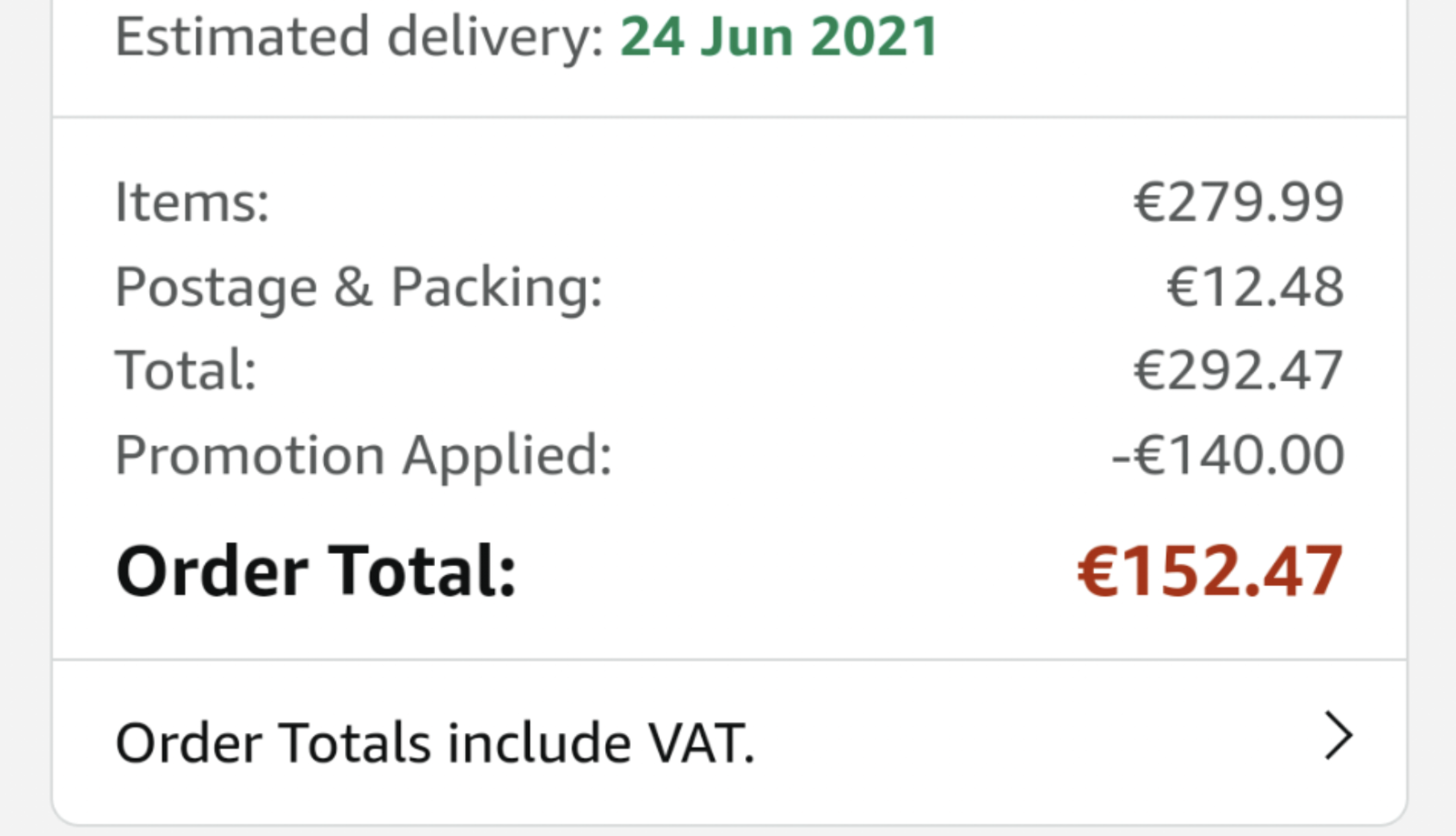This screenshot has width=1456, height=836.
Task: Select the word VAT in the notice
Action: click(701, 742)
